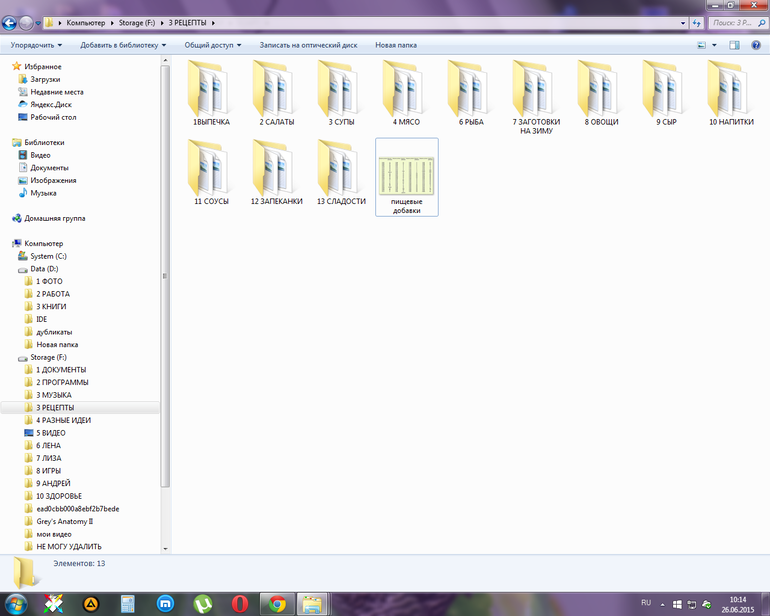The image size is (770, 616).
Task: Open Загрузки in Favorites
Action: tap(45, 79)
